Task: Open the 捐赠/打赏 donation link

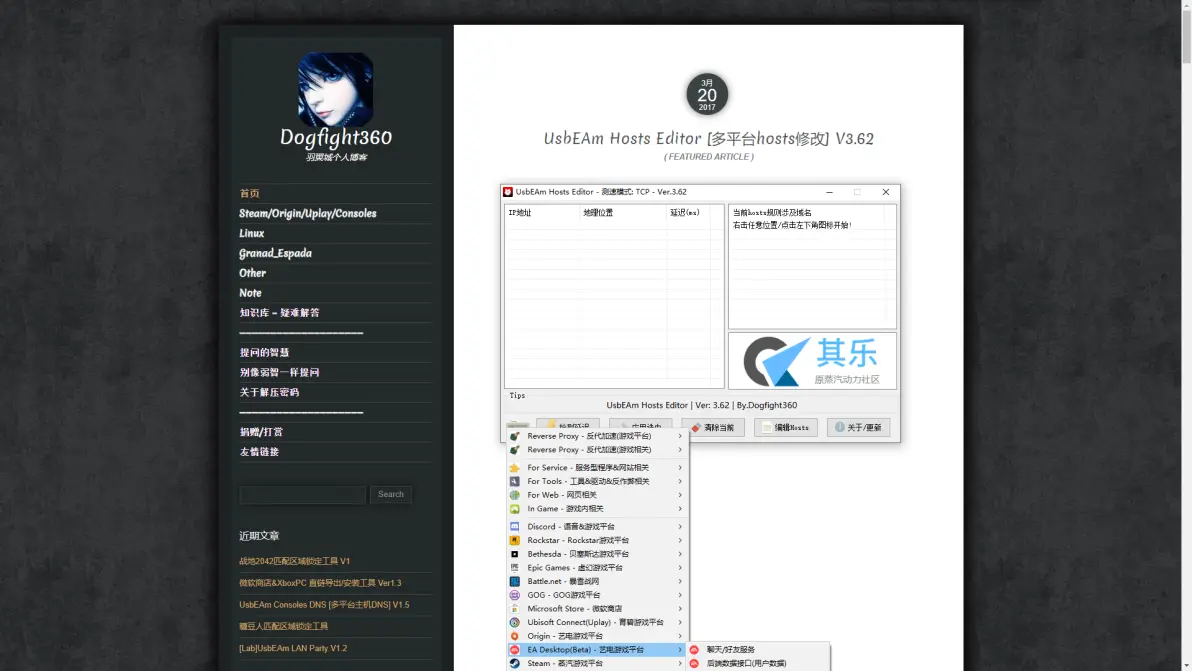Action: click(261, 432)
